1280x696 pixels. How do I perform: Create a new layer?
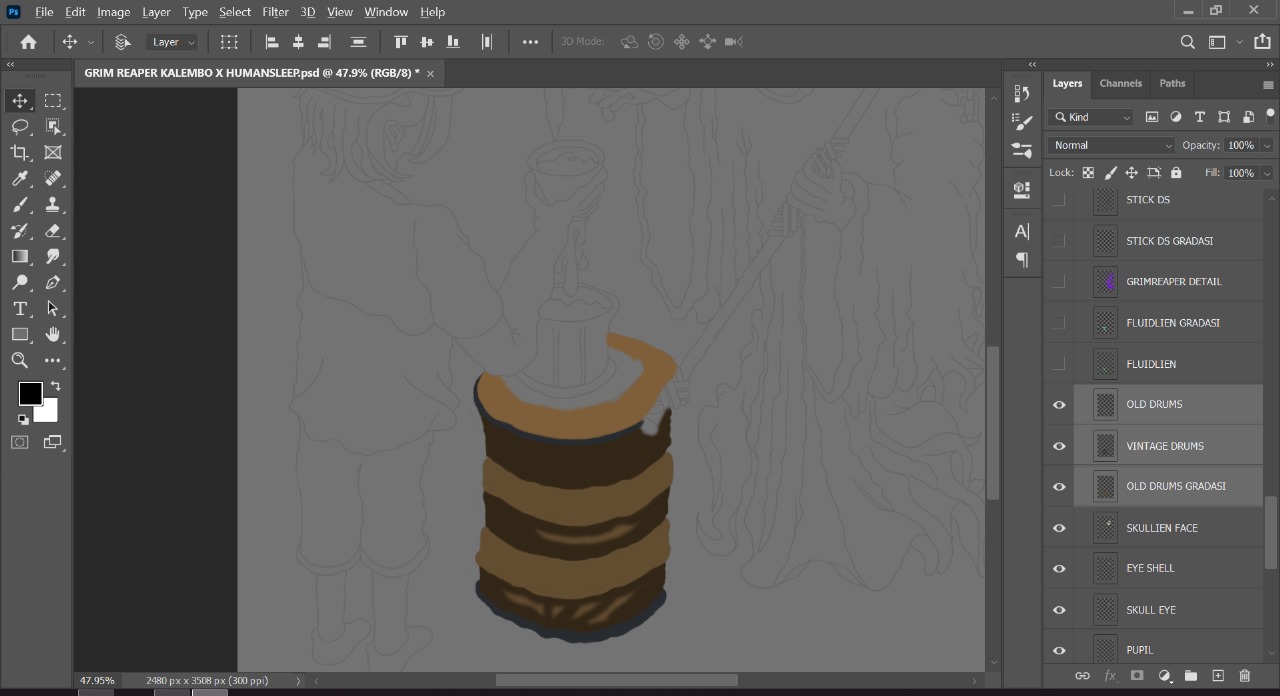coord(1218,676)
